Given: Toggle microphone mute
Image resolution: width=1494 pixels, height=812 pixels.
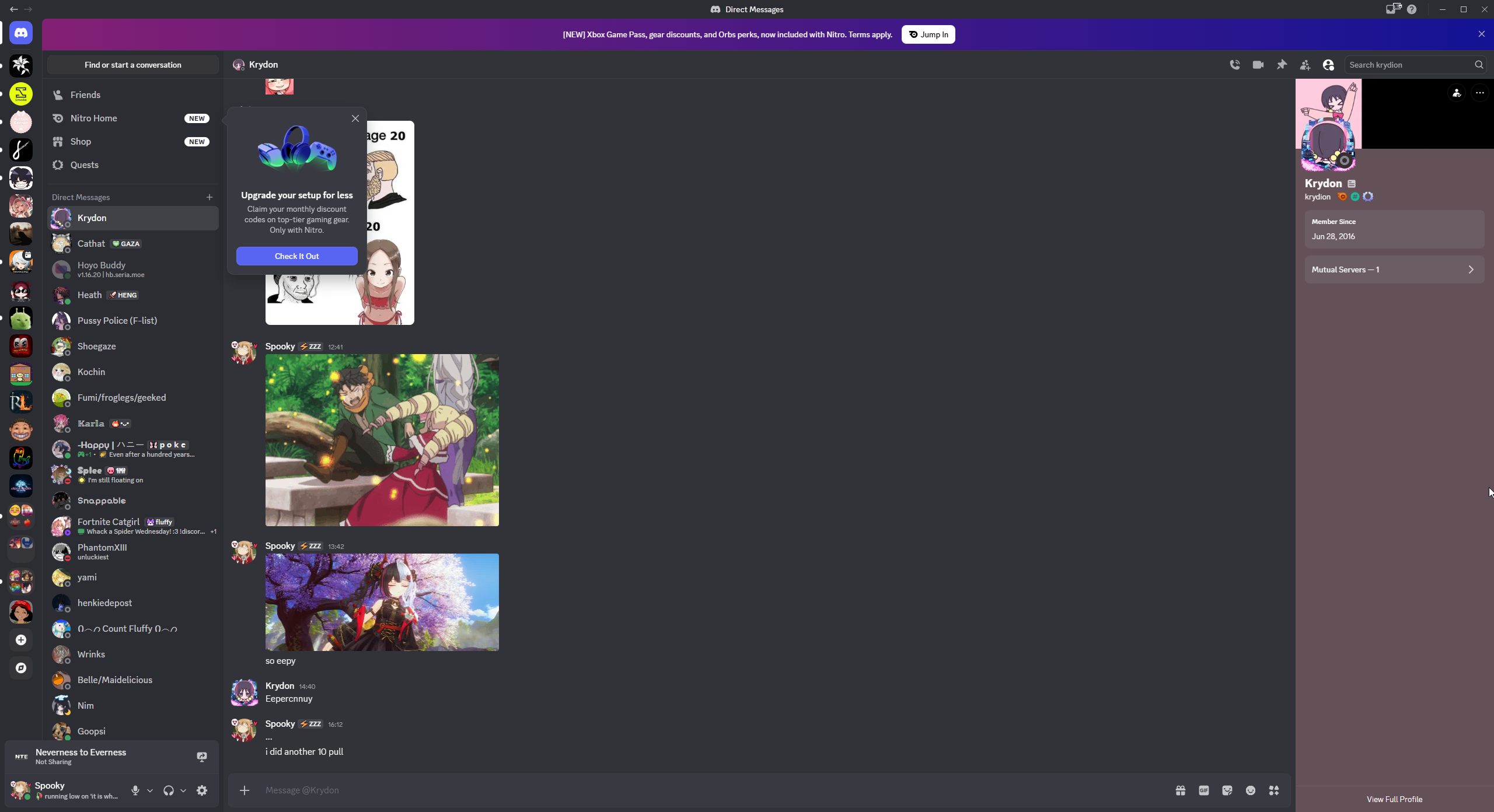Looking at the screenshot, I should click(135, 790).
